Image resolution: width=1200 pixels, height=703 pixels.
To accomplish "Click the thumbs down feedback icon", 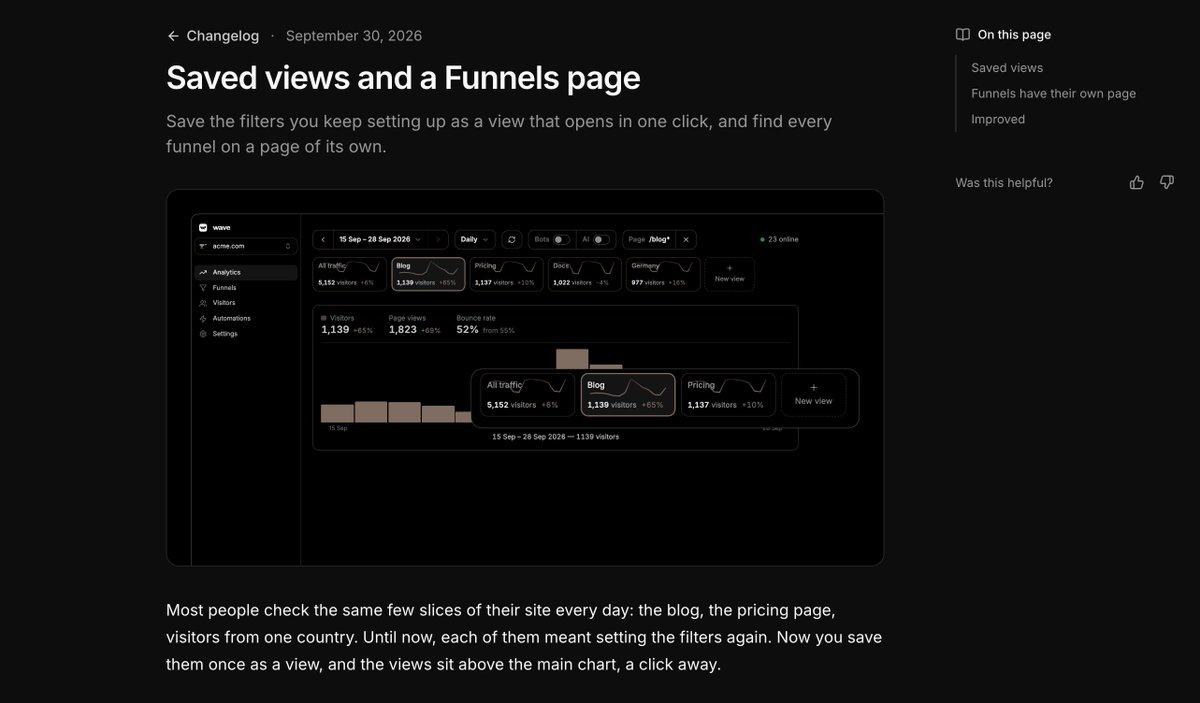I will (x=1166, y=182).
